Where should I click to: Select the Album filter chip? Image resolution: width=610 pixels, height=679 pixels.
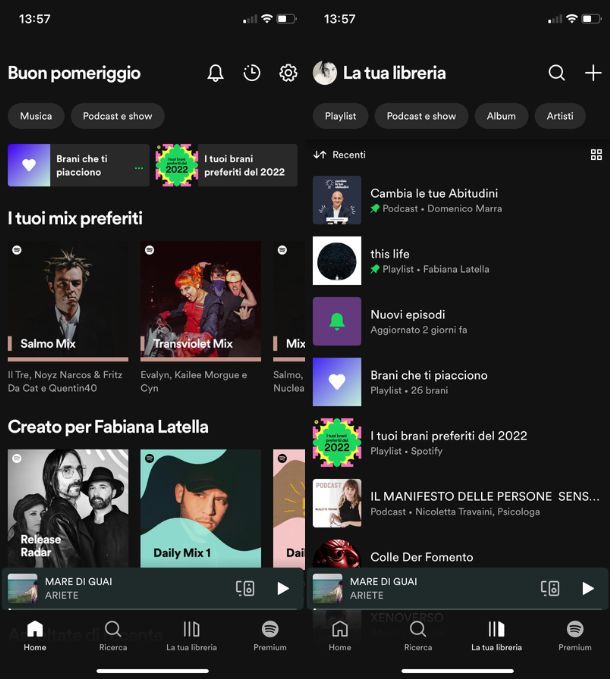pos(501,116)
